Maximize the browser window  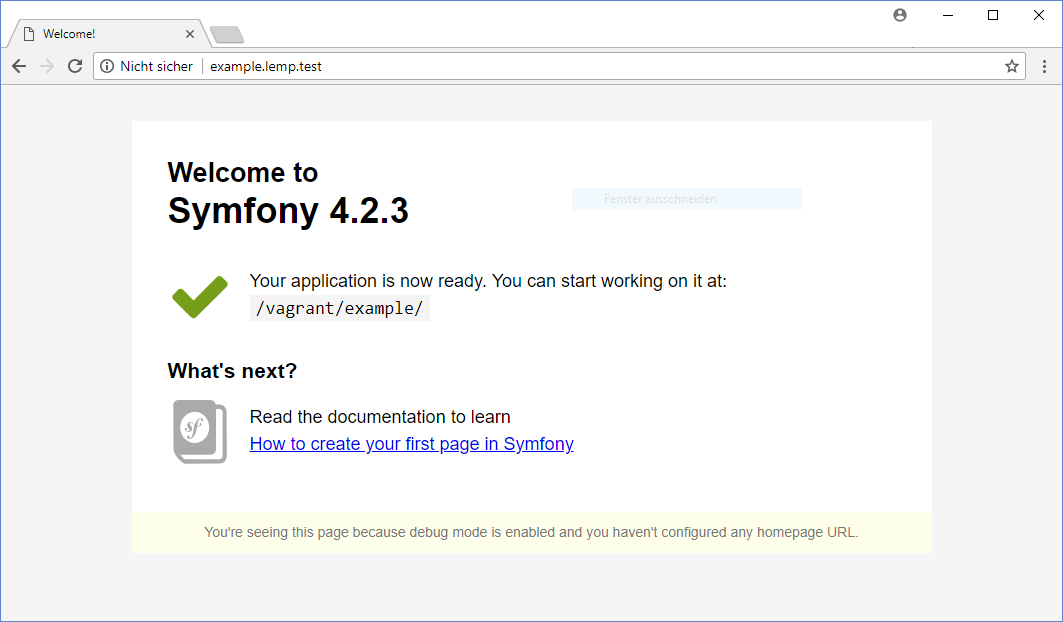[x=992, y=15]
